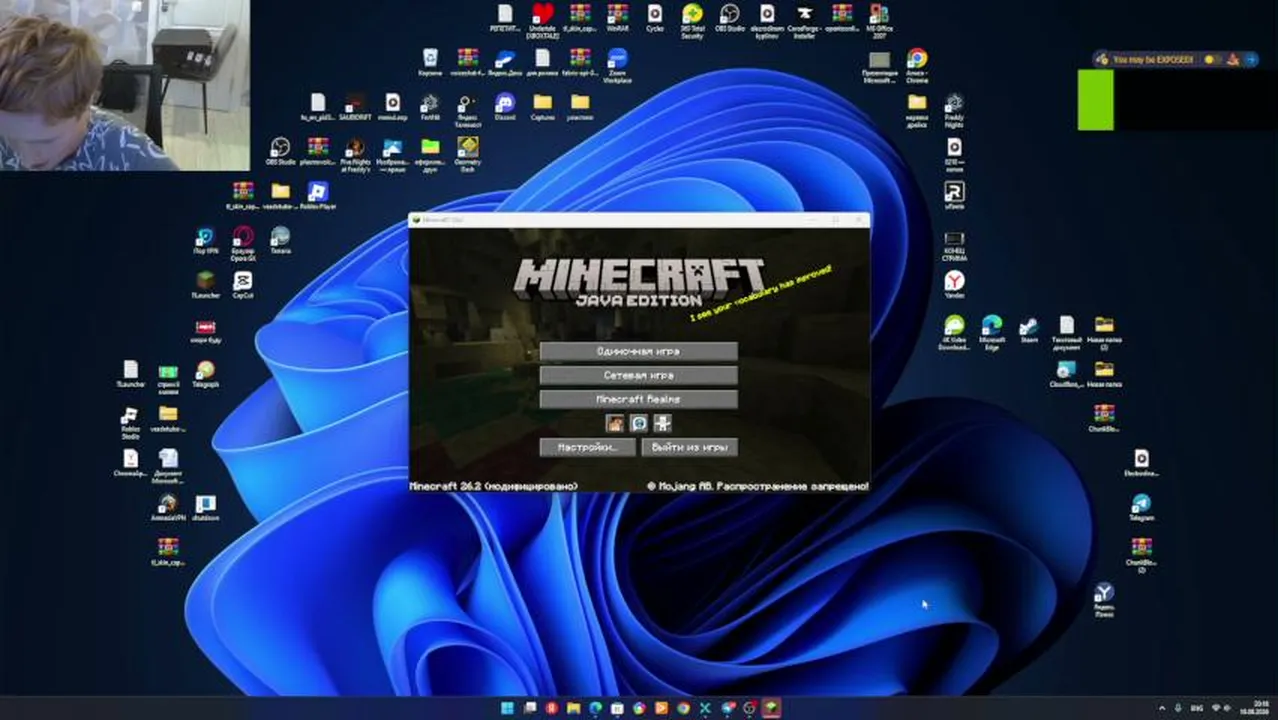The width and height of the screenshot is (1278, 720).
Task: Launch Roblox Player desktop shortcut
Action: (x=317, y=195)
